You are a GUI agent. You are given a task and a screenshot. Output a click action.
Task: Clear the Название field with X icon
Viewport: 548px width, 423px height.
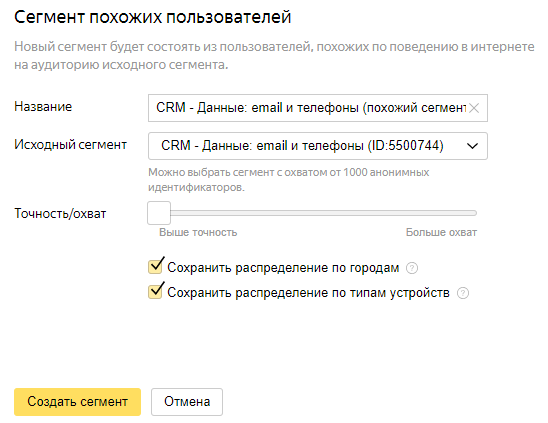tap(474, 108)
